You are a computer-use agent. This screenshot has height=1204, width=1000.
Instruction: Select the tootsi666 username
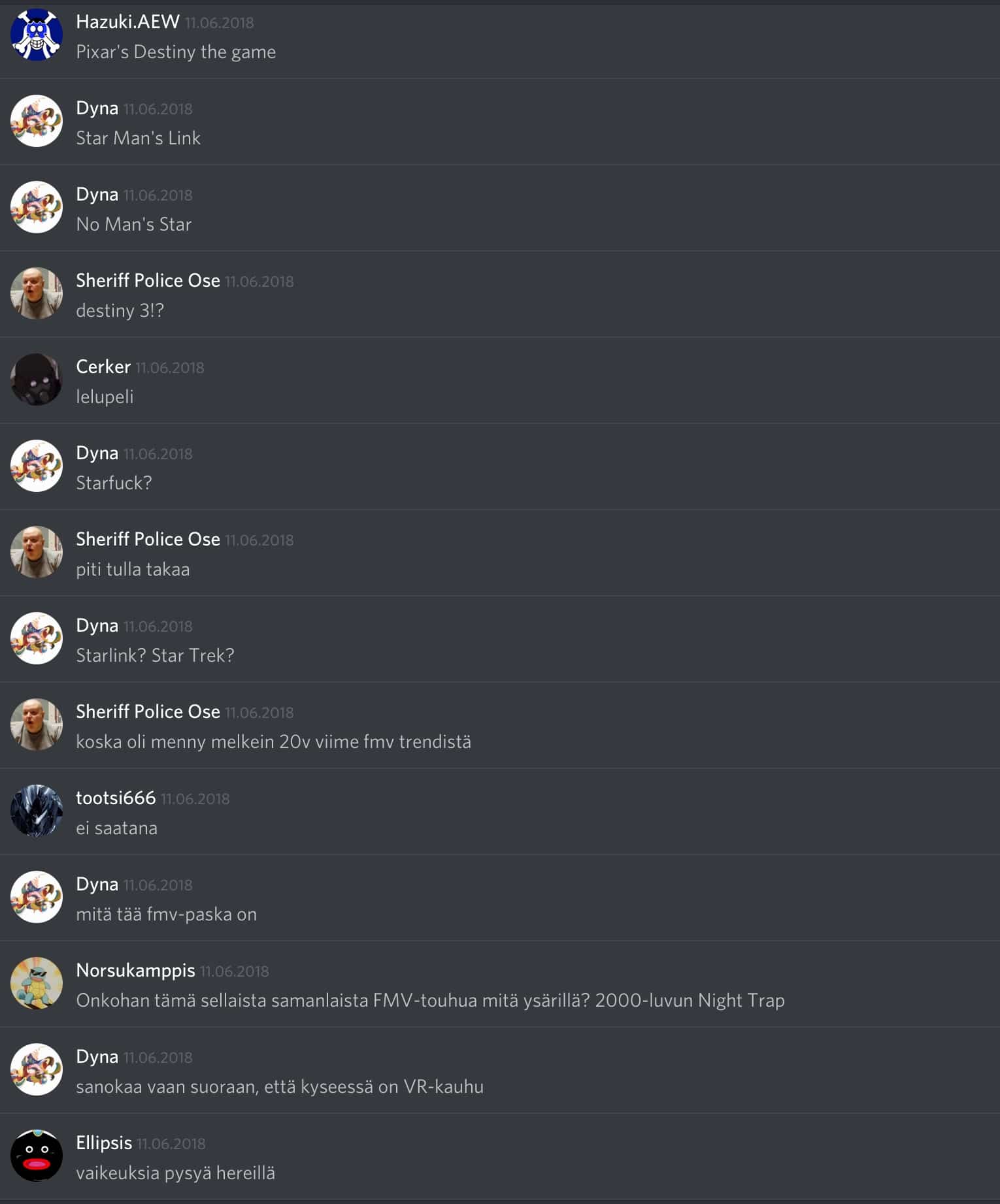[x=116, y=798]
